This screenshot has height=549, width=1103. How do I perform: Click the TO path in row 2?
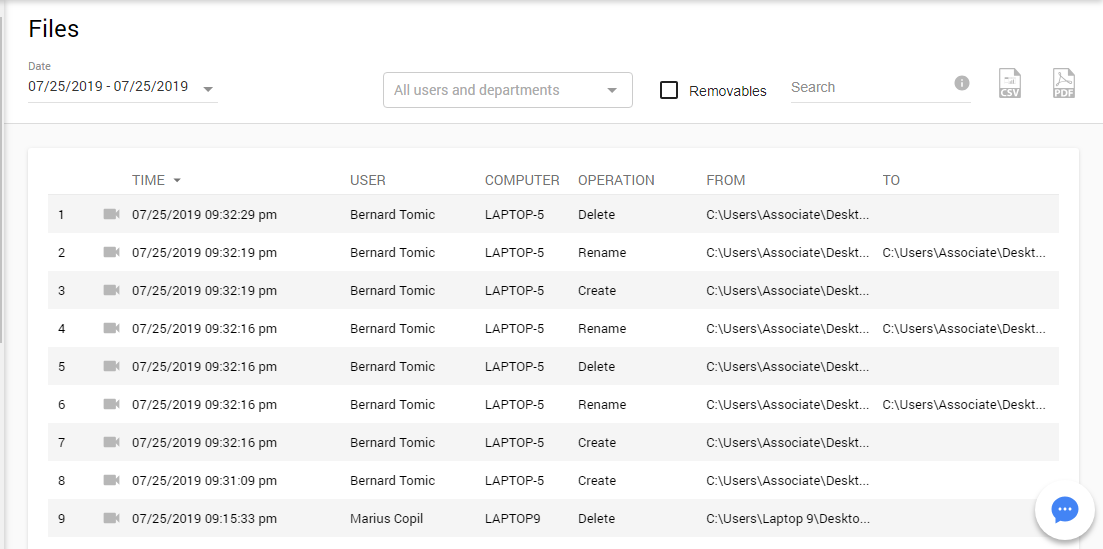[x=964, y=253]
